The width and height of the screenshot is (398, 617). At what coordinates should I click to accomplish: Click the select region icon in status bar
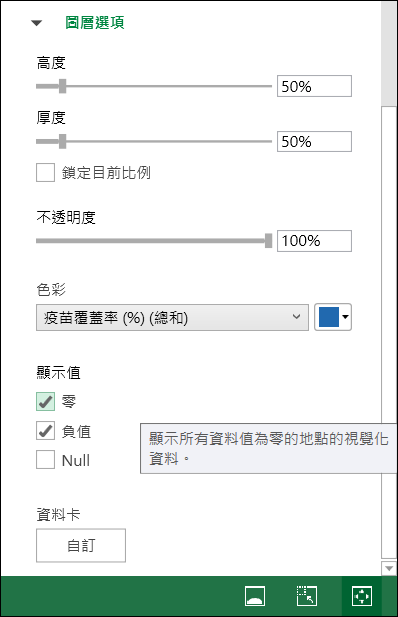point(307,596)
